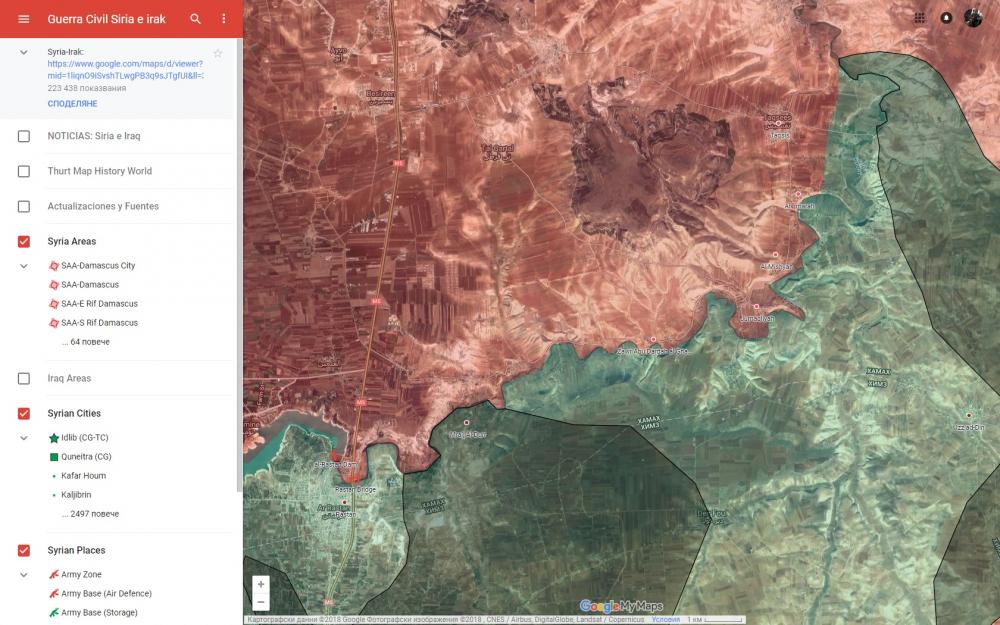
Task: Enable the Iraq Areas layer checkbox
Action: [x=24, y=378]
